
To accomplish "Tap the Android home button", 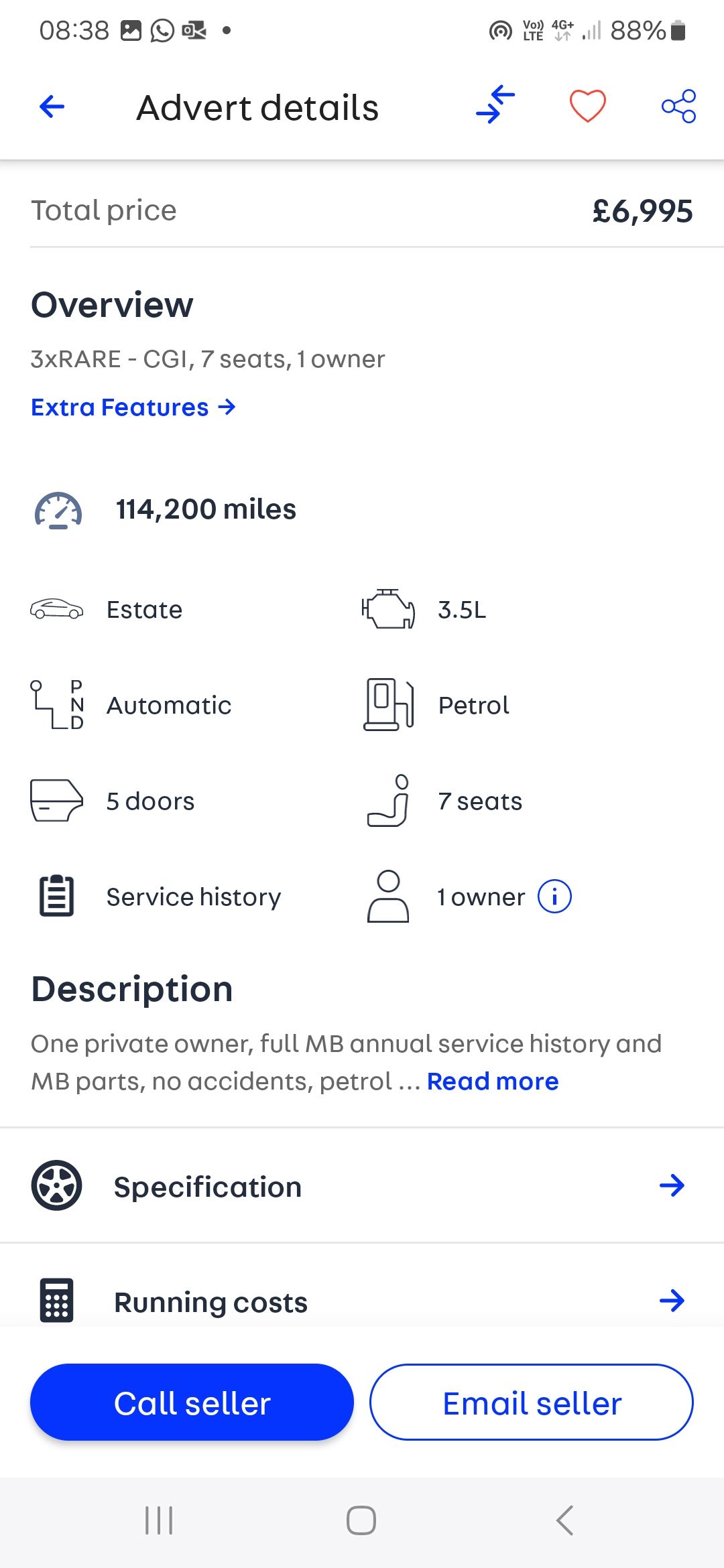I will click(361, 1520).
